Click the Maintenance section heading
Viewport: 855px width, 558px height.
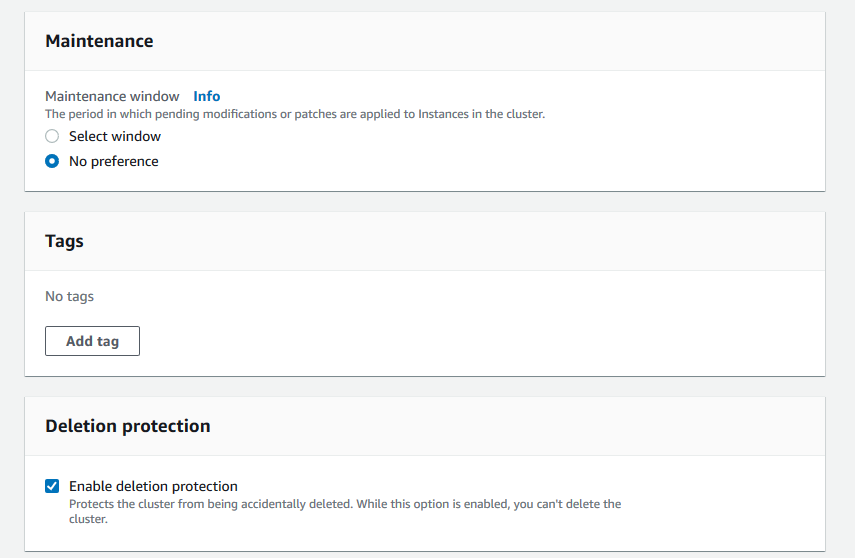[99, 41]
